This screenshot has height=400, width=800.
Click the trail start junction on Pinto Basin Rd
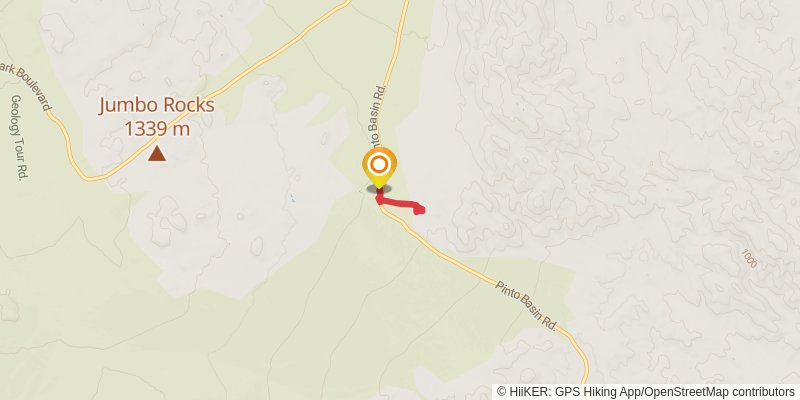click(x=380, y=200)
